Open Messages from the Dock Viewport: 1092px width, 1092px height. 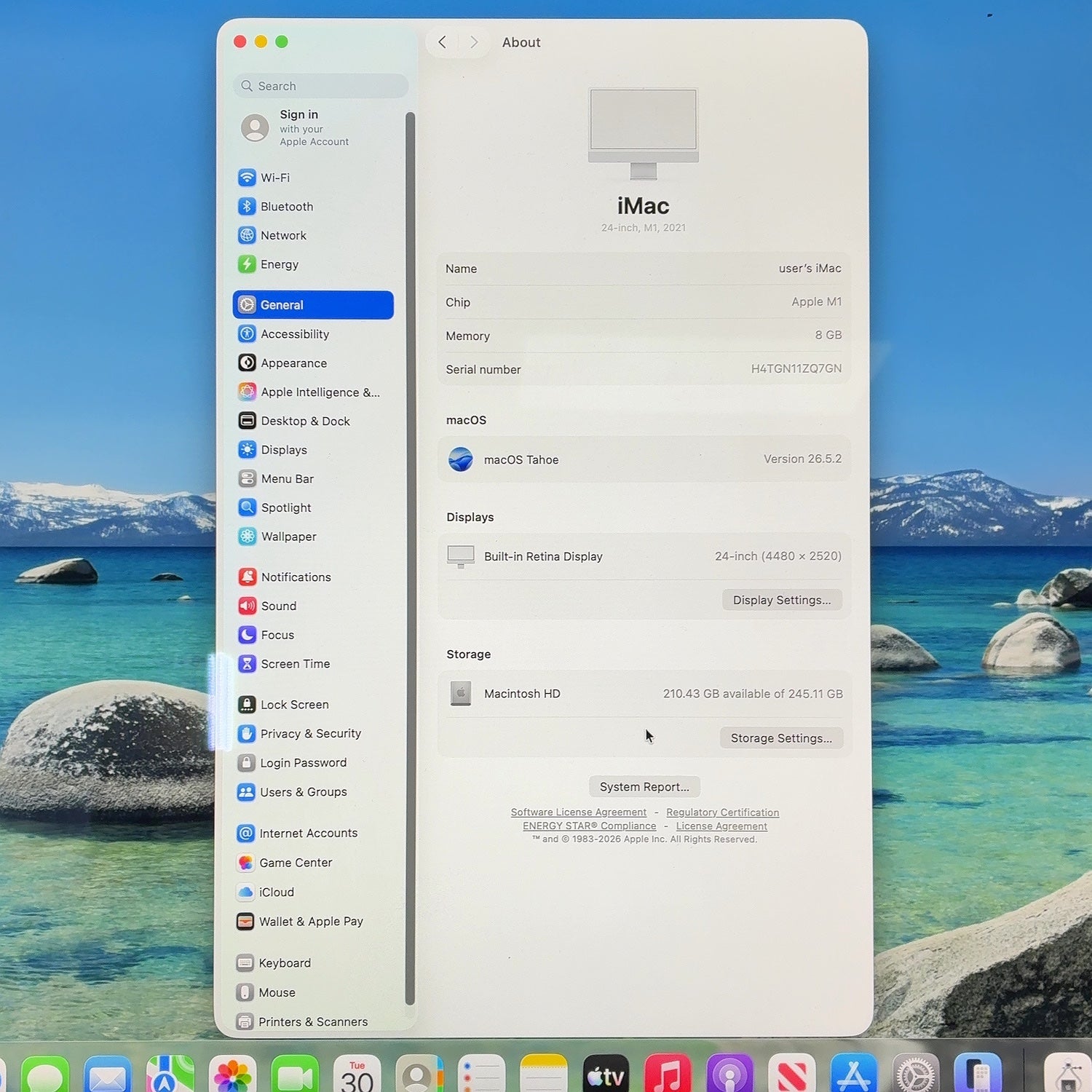(45, 1075)
